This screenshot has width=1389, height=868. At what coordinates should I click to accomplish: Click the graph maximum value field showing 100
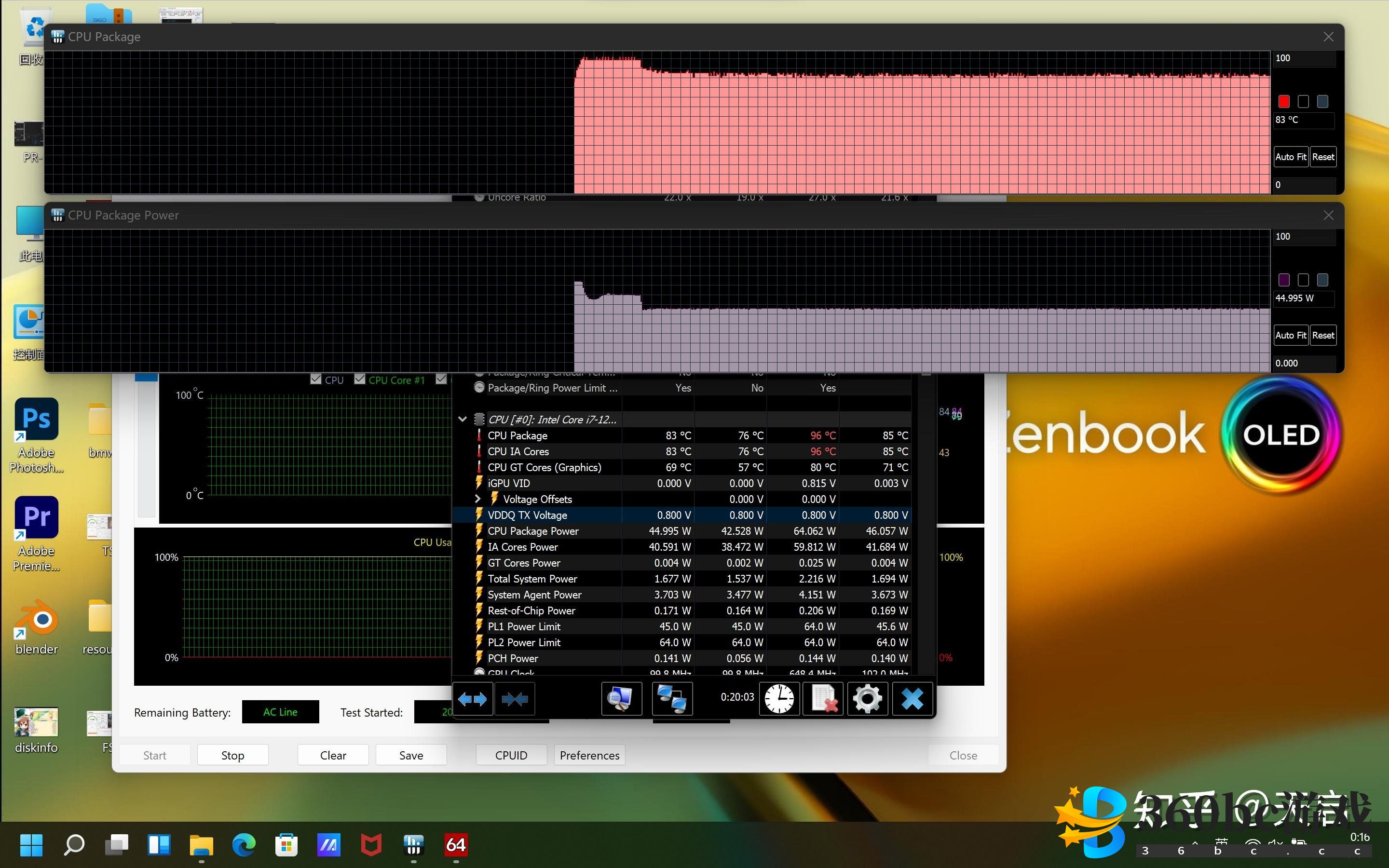[1304, 58]
